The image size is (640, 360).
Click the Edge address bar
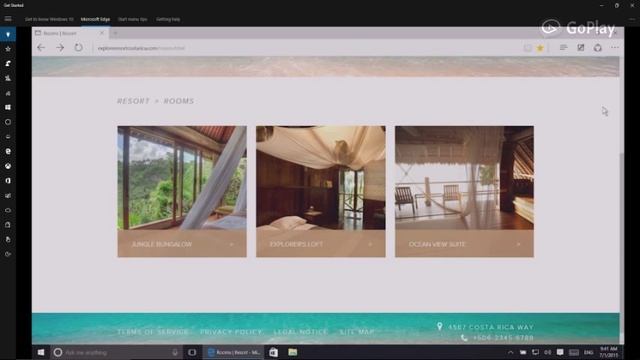pyautogui.click(x=306, y=48)
